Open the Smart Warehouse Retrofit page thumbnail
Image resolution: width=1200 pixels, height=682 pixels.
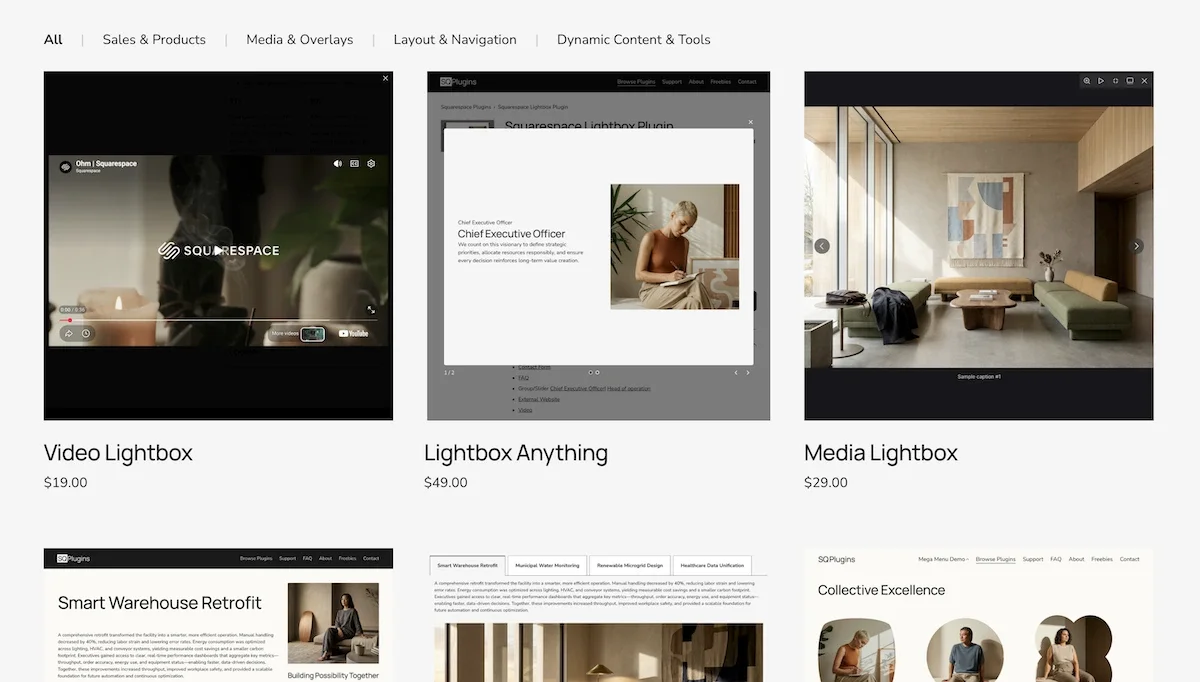(218, 615)
